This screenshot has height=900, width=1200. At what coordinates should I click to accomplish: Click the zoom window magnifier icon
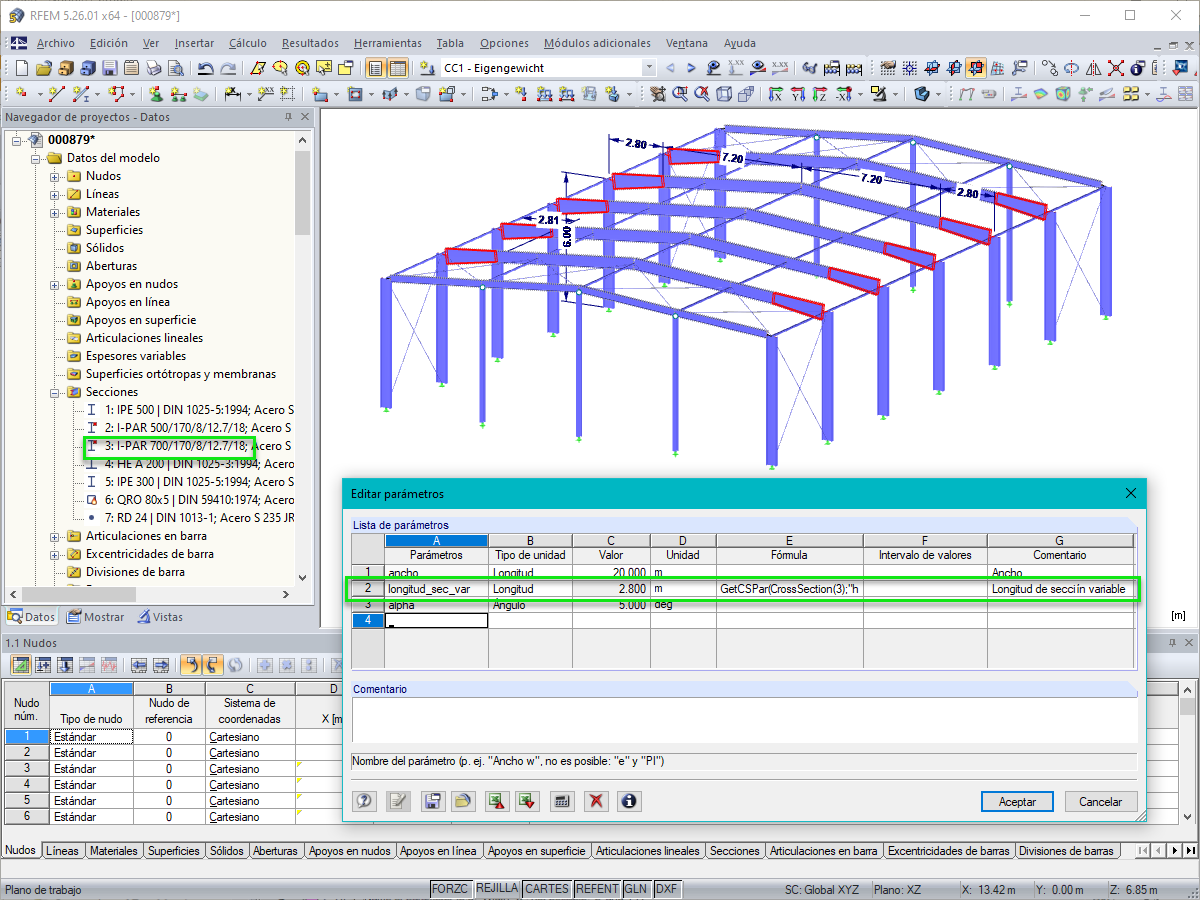click(680, 94)
